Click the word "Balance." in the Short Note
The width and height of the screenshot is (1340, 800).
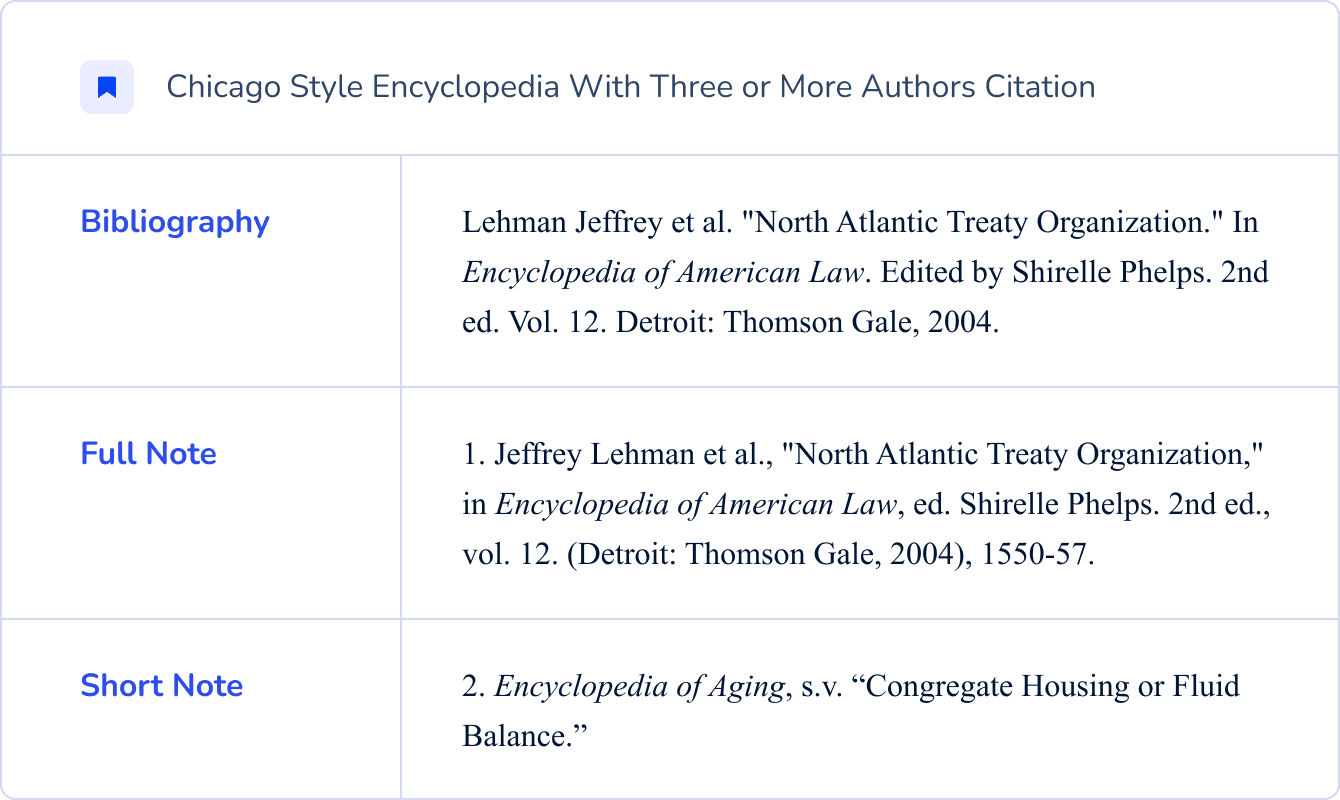(523, 737)
